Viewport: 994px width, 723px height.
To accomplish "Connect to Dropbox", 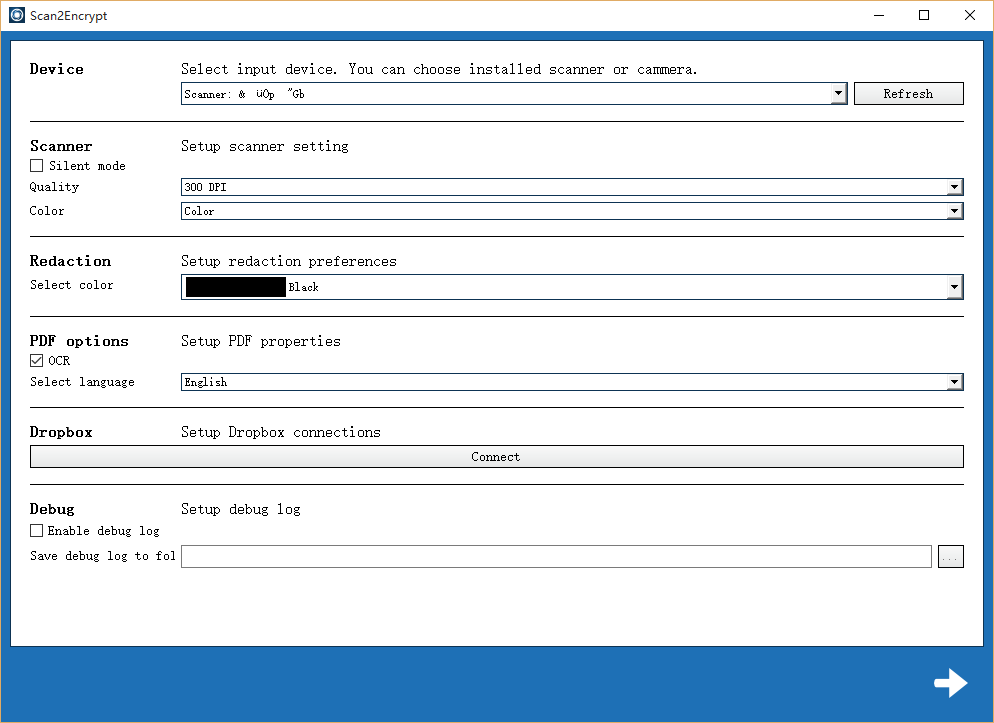I will [x=497, y=456].
